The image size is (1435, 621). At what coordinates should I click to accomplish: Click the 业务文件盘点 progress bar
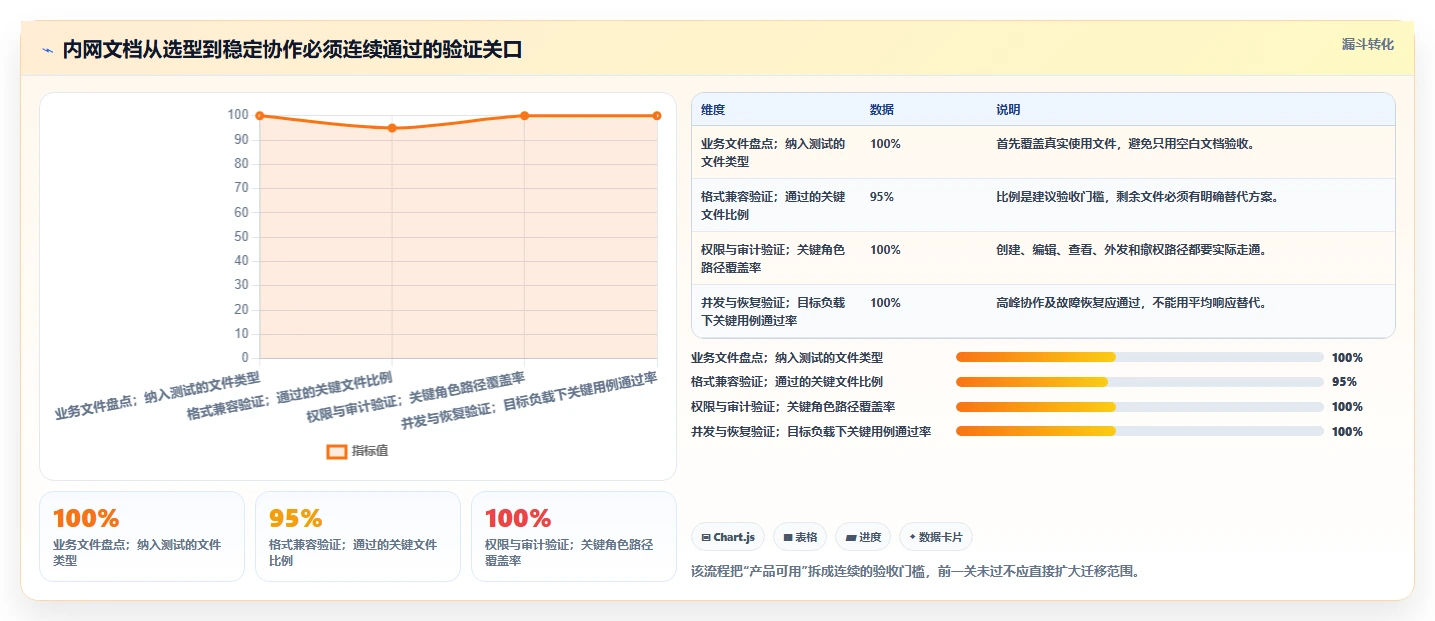(x=1140, y=357)
